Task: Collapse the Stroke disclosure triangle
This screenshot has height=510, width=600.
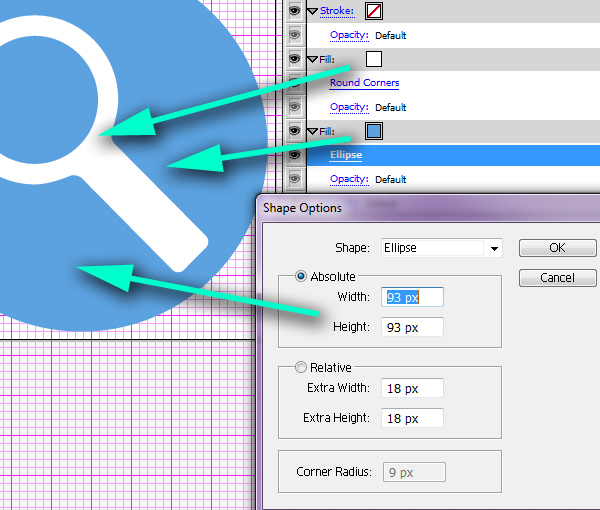Action: tap(313, 11)
